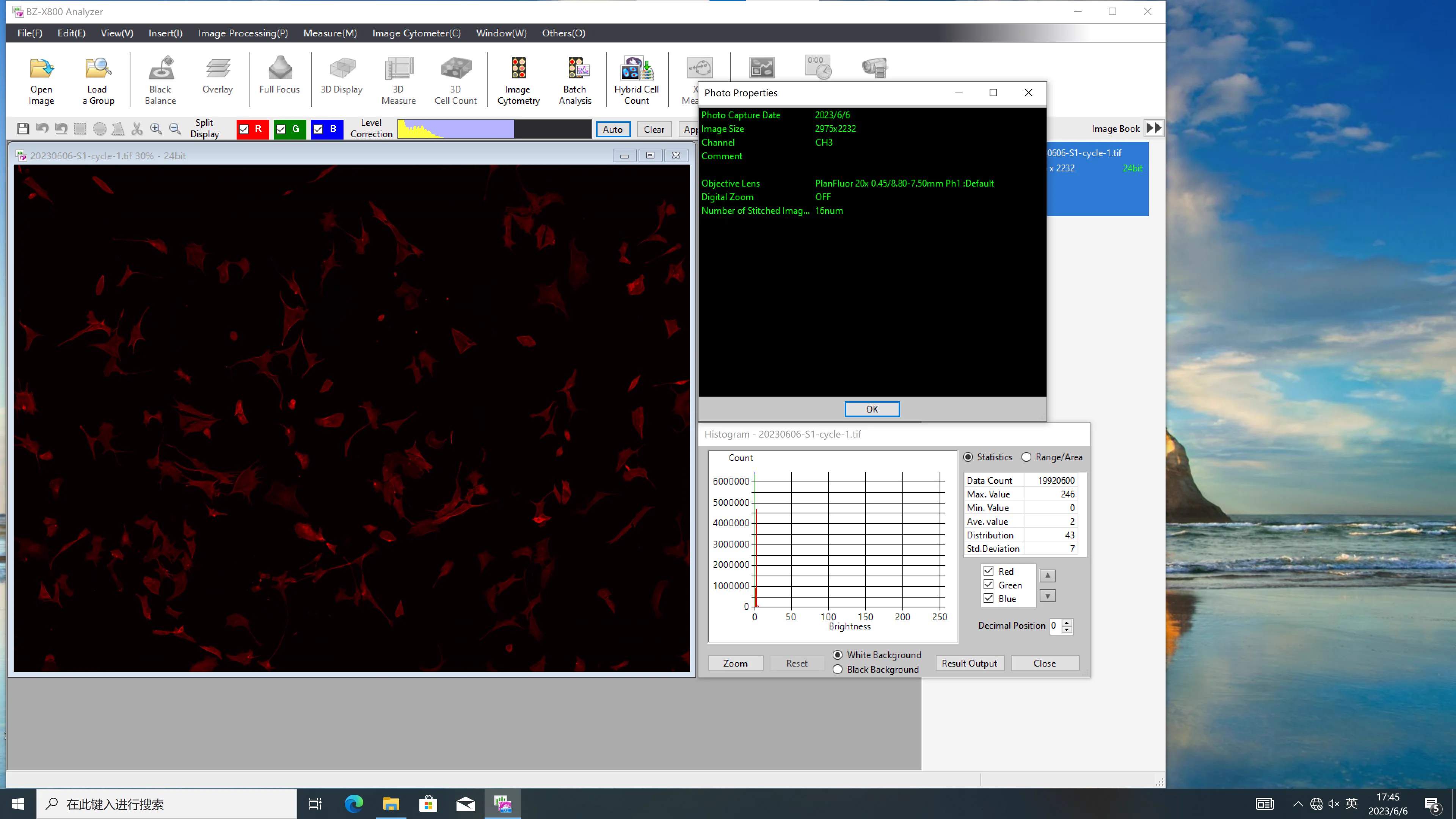This screenshot has width=1456, height=819.
Task: Save the image with the floppy disk icon
Action: tap(23, 129)
